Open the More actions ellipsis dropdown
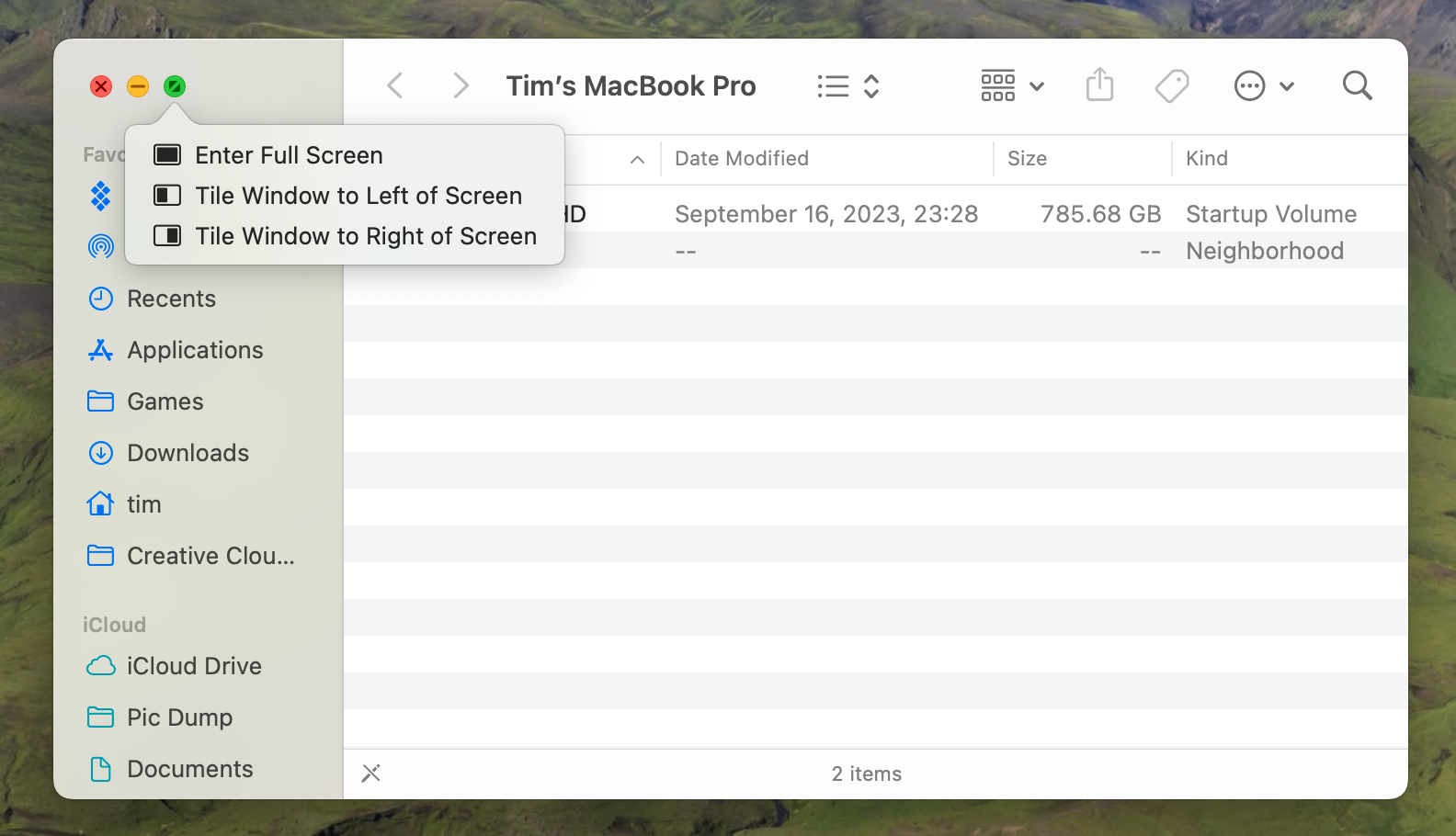Viewport: 1456px width, 836px height. coord(1263,86)
